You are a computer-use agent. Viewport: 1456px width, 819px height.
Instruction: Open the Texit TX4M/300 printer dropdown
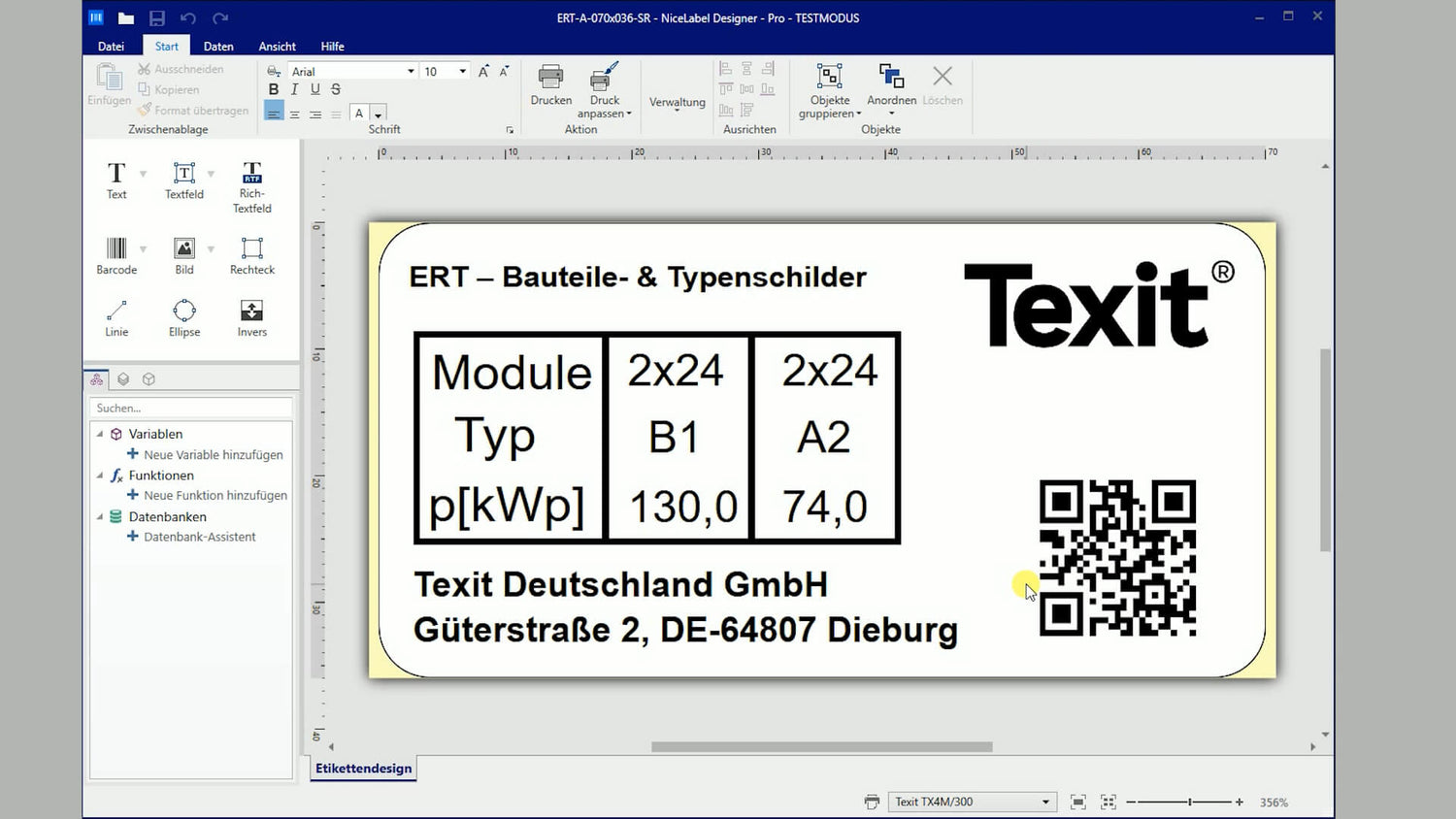click(x=1045, y=802)
